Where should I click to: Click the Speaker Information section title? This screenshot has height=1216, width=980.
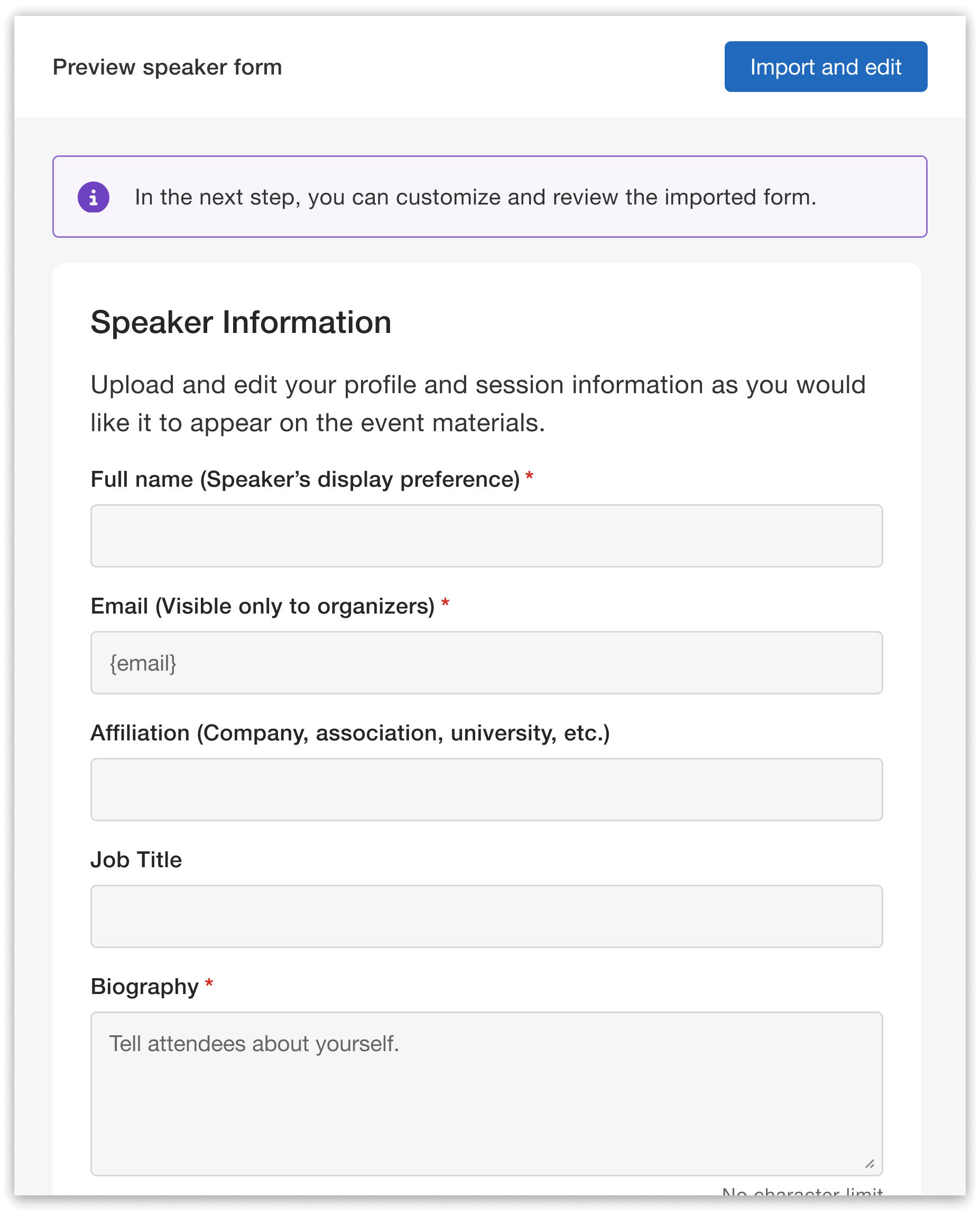tap(241, 322)
